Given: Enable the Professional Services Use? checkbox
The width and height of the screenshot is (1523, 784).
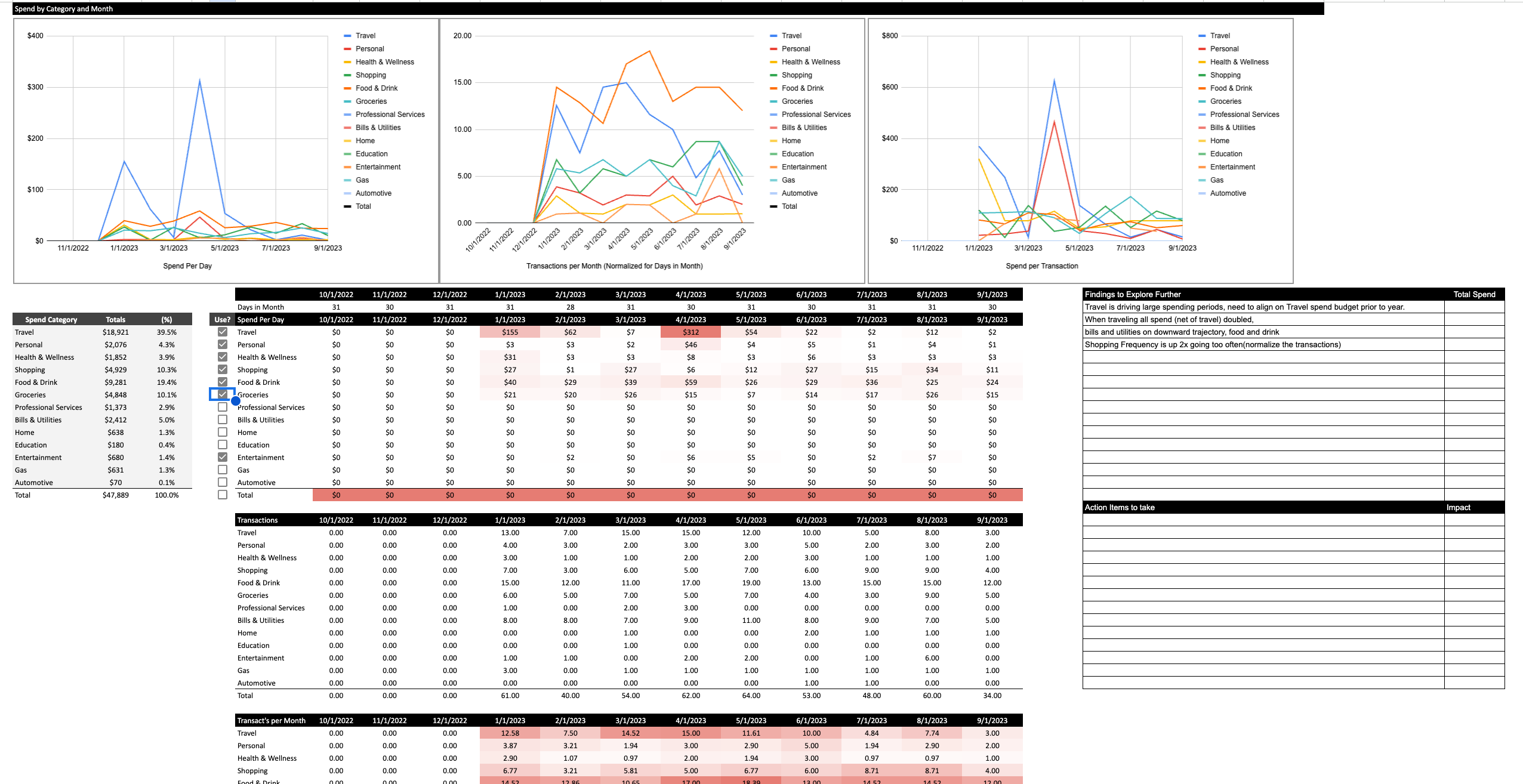Looking at the screenshot, I should pos(223,407).
